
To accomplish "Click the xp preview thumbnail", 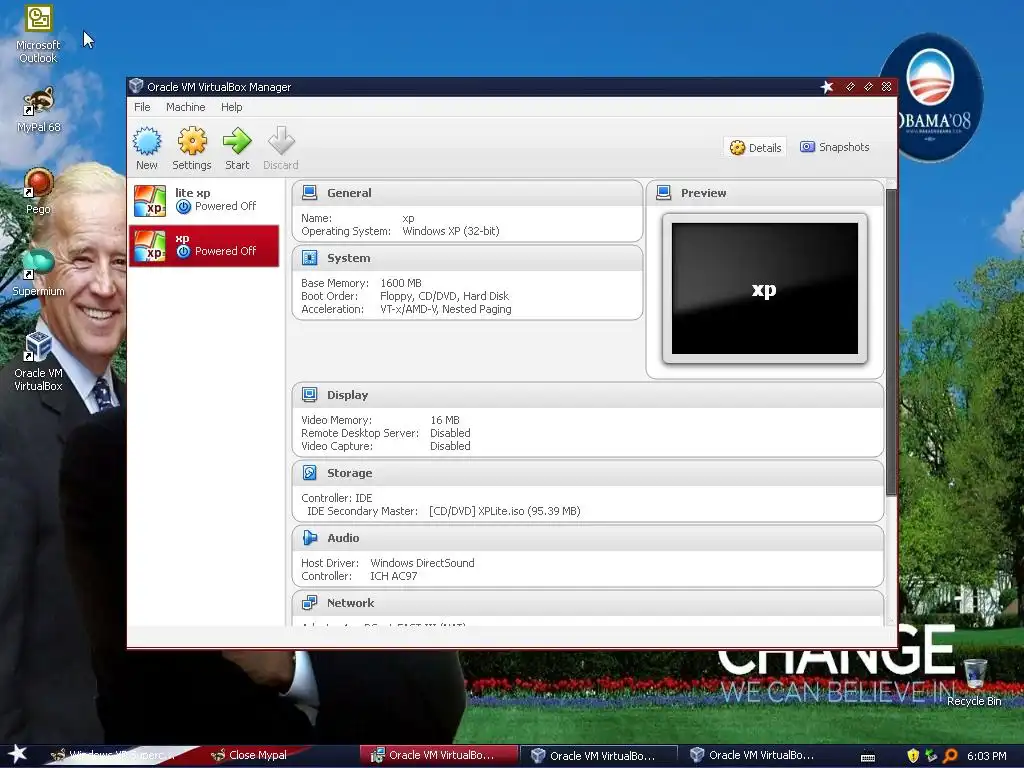I will [765, 289].
